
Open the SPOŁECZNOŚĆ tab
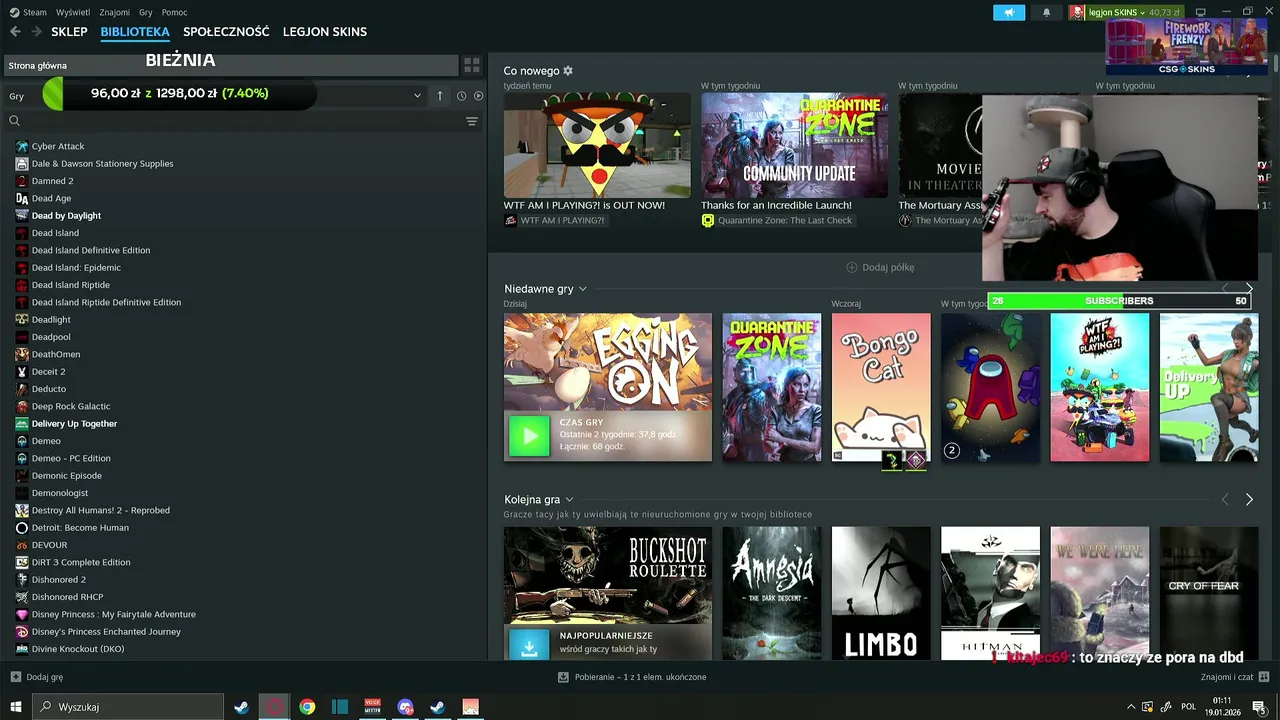point(226,32)
